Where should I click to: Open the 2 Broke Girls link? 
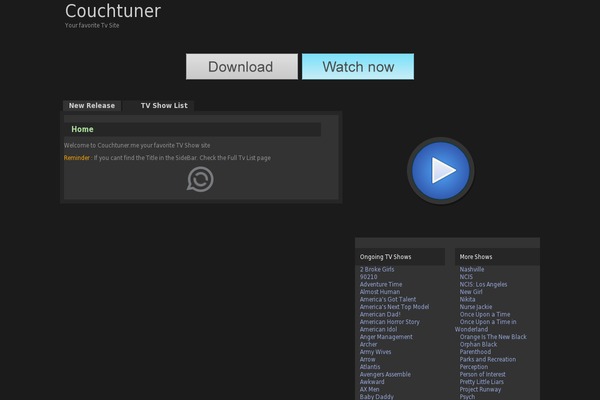pos(377,269)
